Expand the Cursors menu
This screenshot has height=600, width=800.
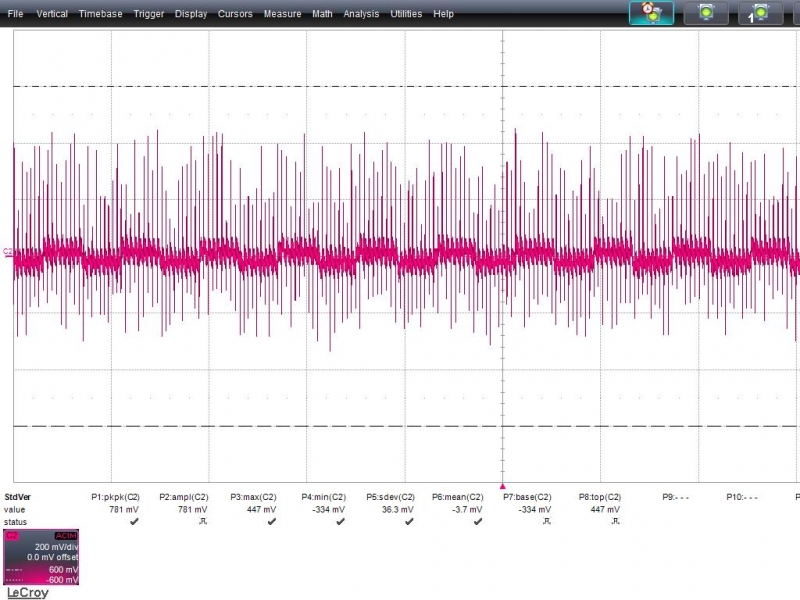tap(235, 14)
